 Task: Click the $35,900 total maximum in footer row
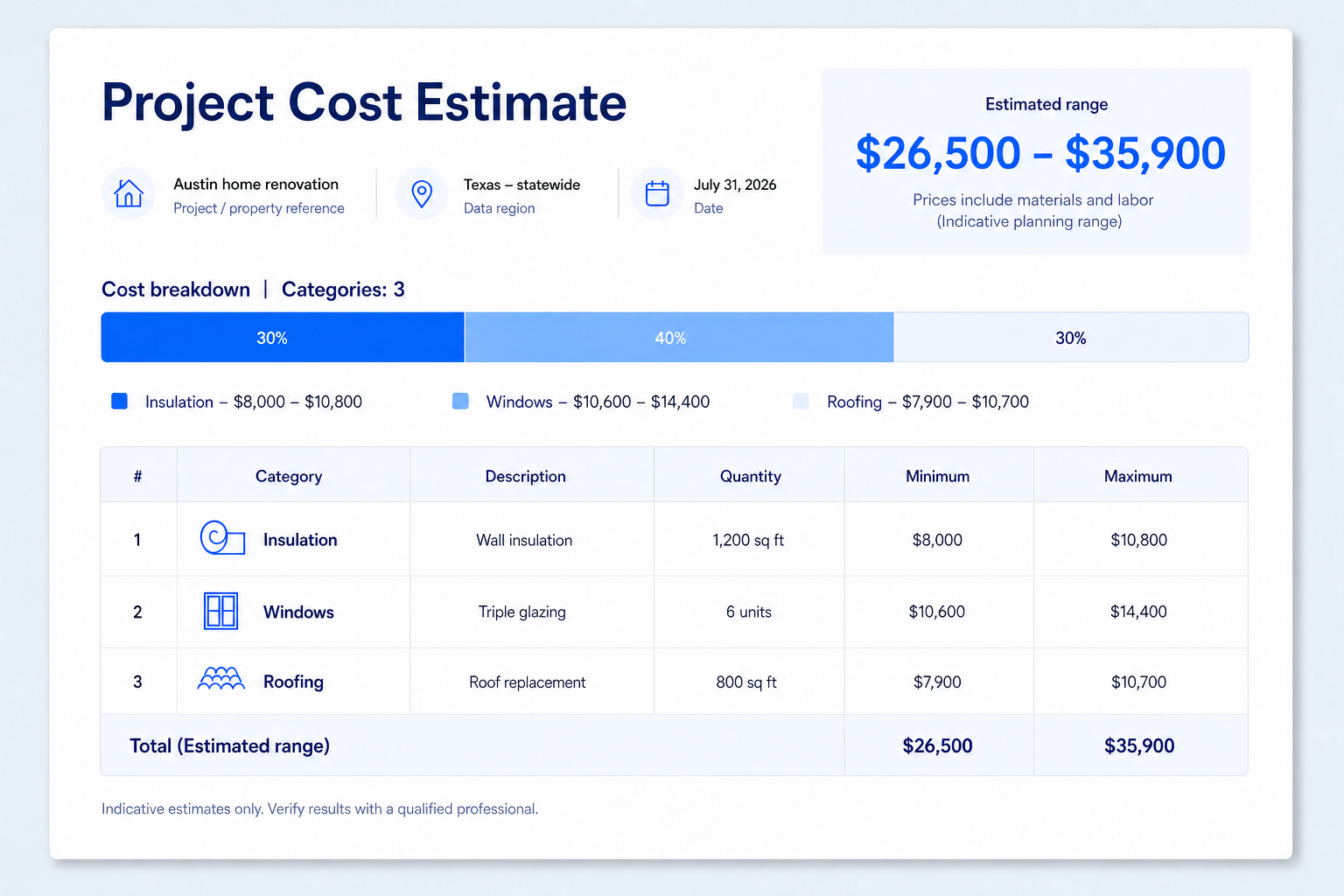point(1139,745)
